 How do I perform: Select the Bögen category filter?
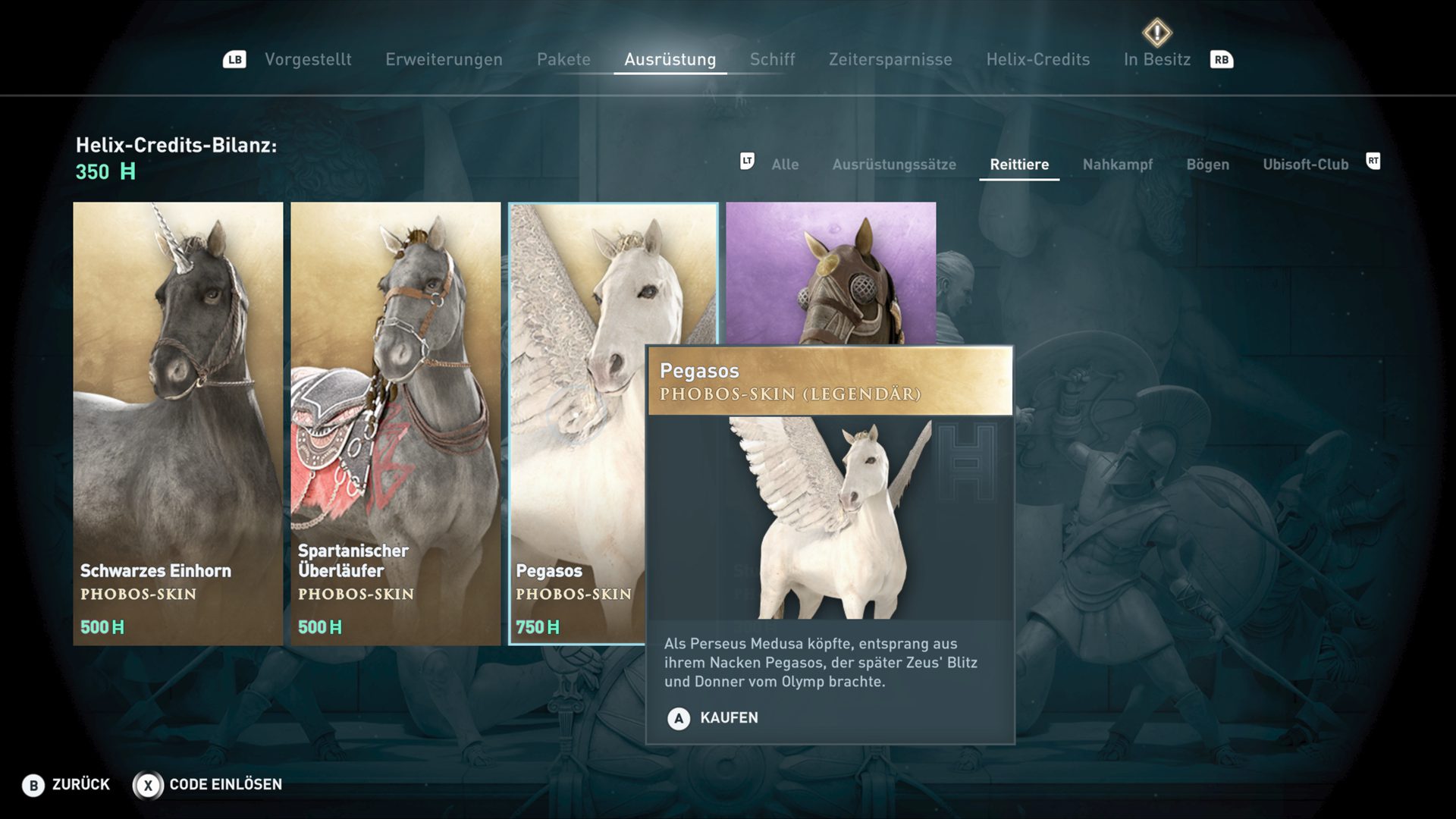pyautogui.click(x=1207, y=165)
